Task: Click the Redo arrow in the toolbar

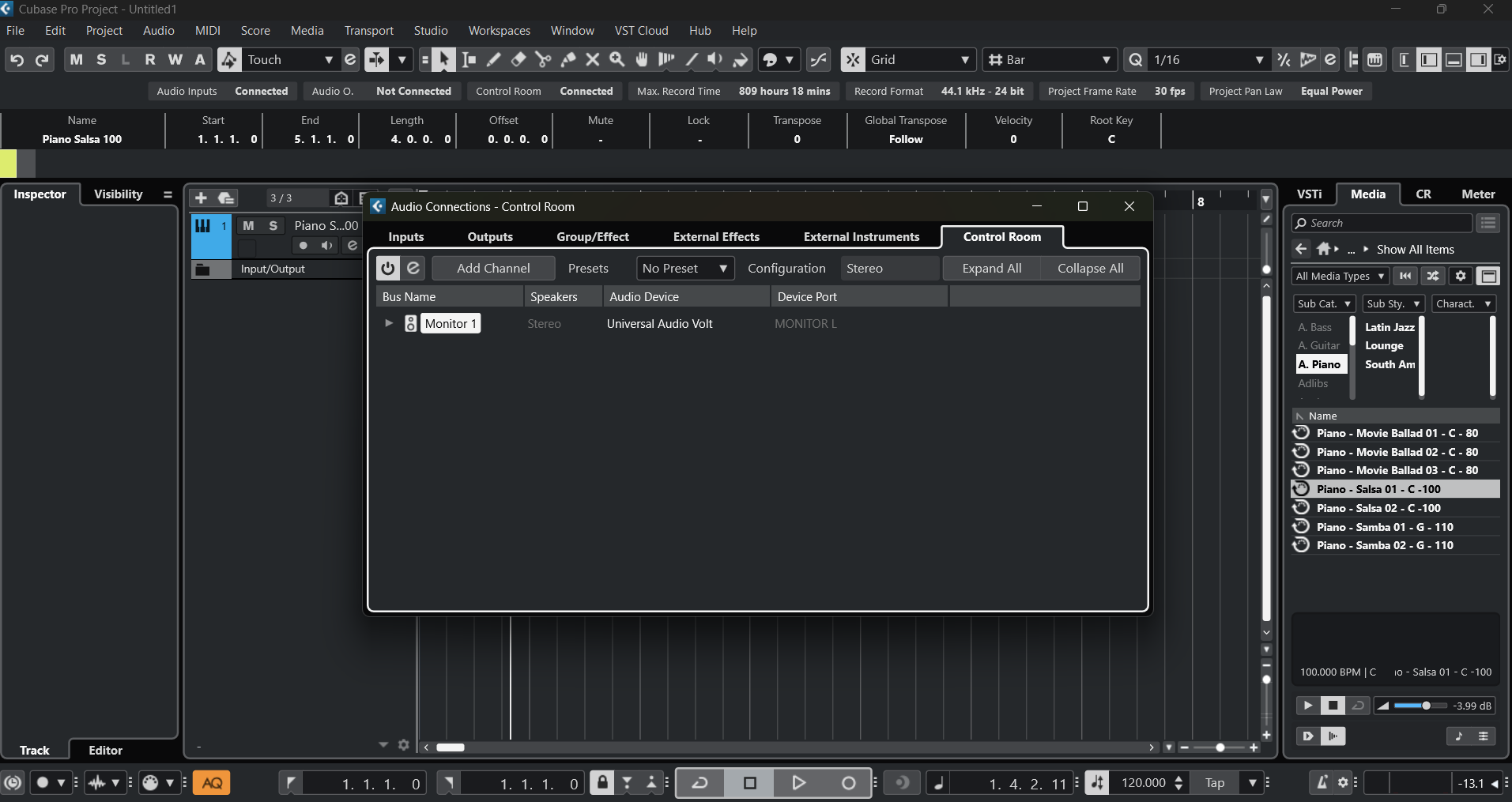Action: tap(42, 60)
